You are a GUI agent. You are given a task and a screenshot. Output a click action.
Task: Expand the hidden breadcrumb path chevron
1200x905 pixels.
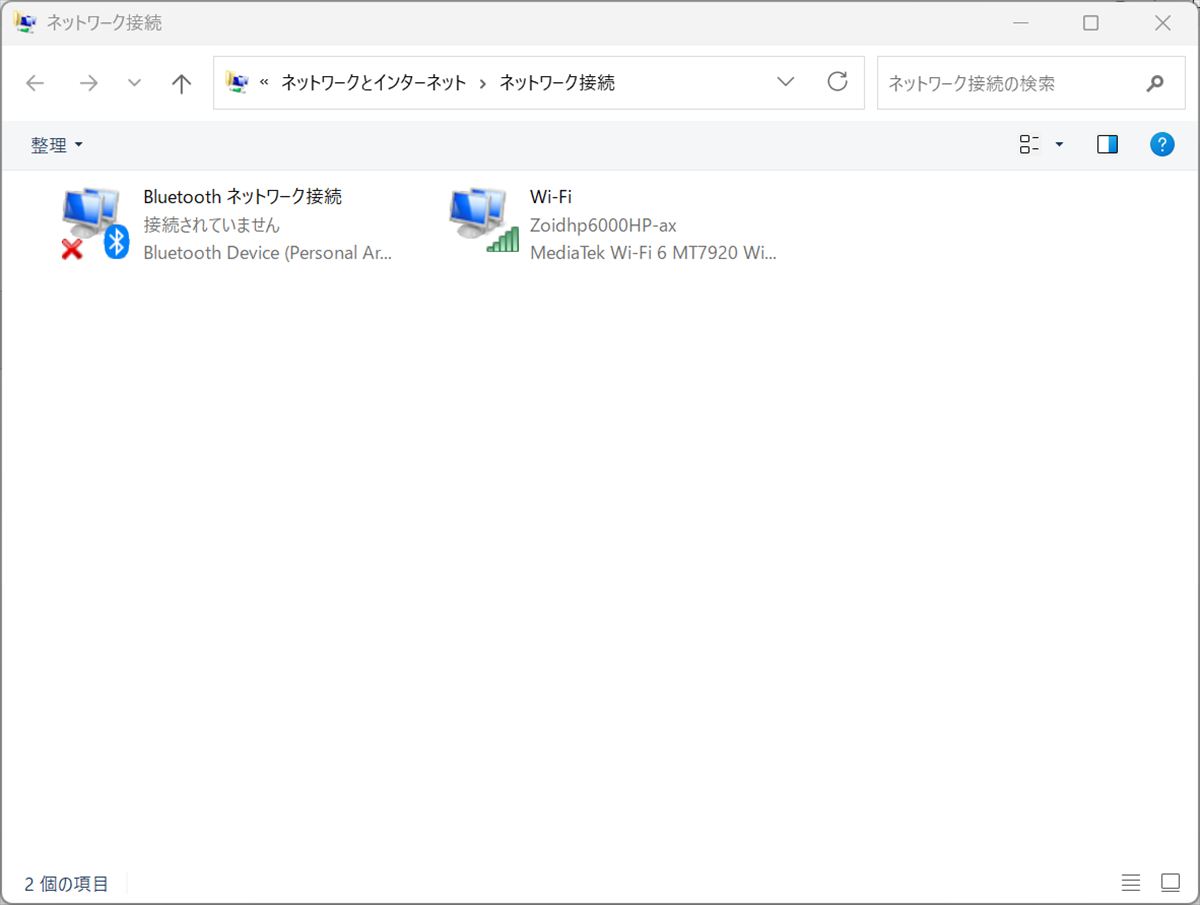264,83
